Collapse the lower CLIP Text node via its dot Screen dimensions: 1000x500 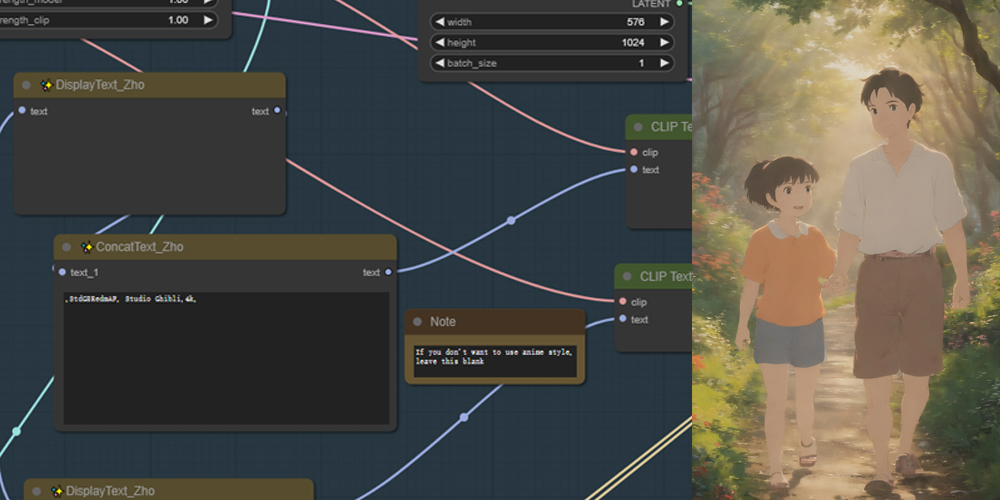click(x=627, y=276)
